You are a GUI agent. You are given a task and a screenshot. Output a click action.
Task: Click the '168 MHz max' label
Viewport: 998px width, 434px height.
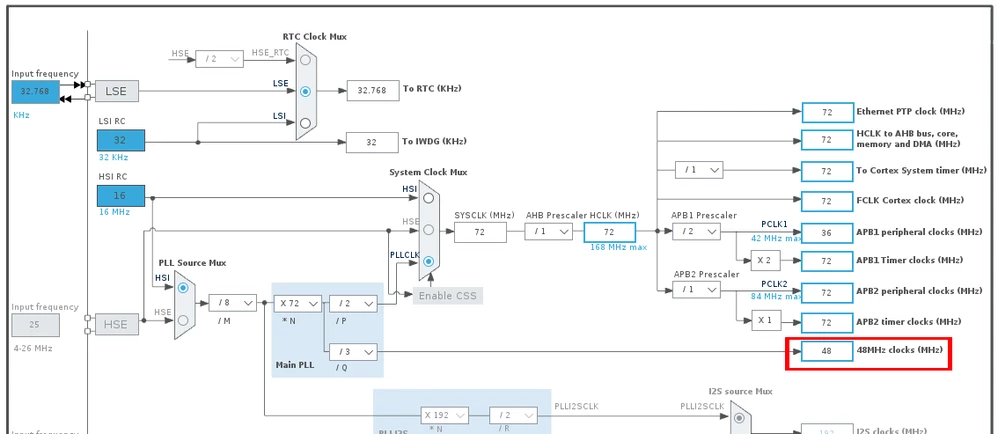(x=619, y=247)
